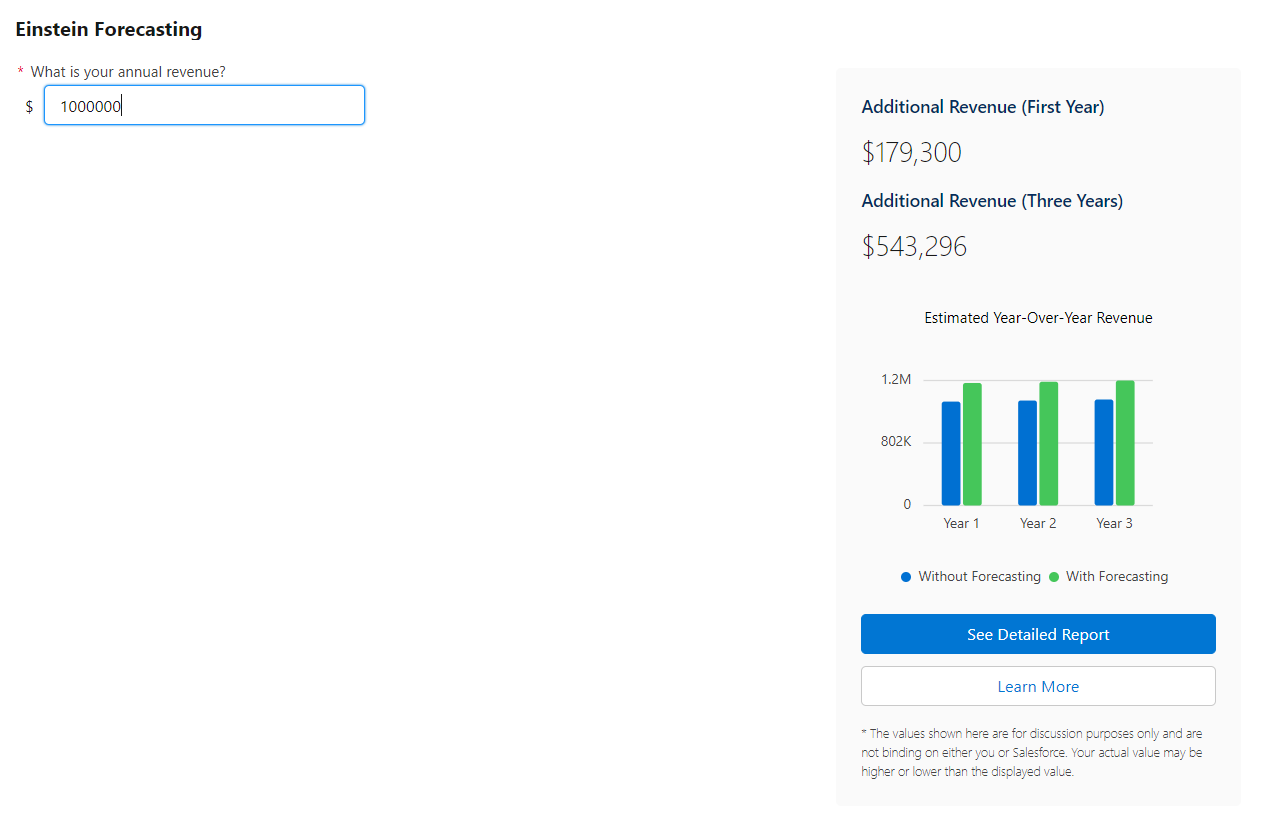Screen dimensions: 1266x828
Task: Click the blue Without Forecasting legend dot
Action: pyautogui.click(x=906, y=577)
